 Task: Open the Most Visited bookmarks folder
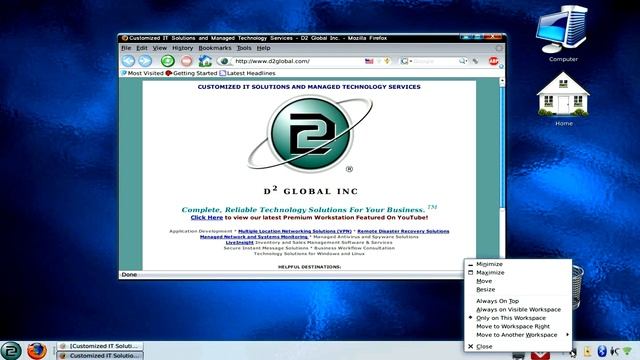tap(142, 73)
